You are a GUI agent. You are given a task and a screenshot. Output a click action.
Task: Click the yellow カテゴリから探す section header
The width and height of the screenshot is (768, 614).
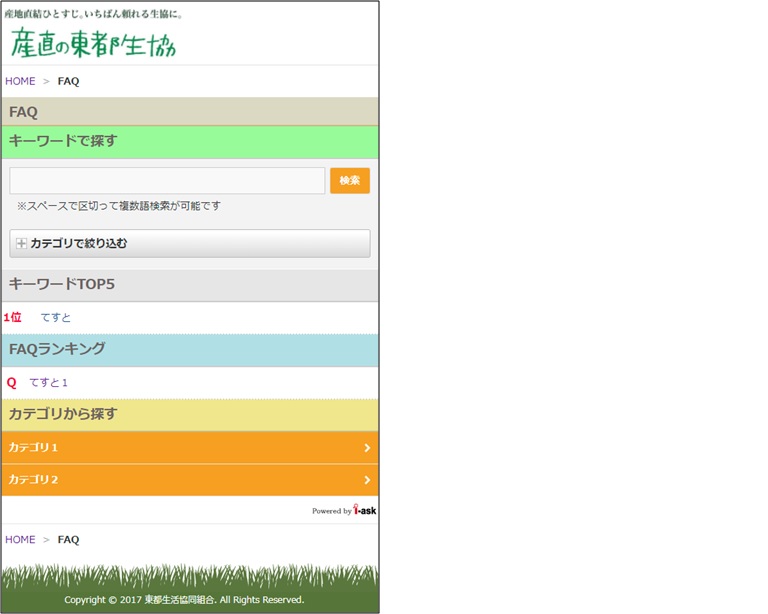tap(63, 414)
